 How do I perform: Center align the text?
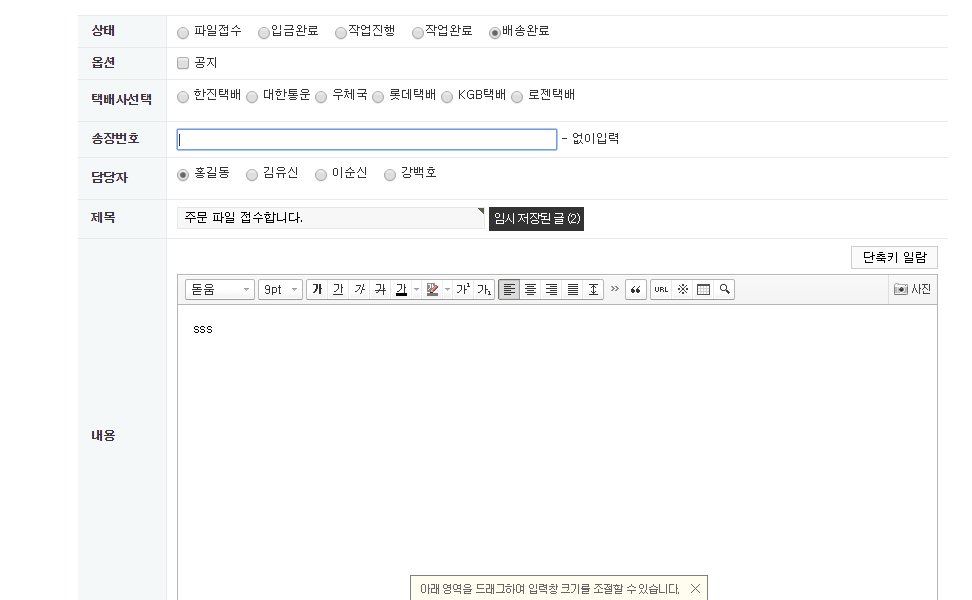[530, 290]
